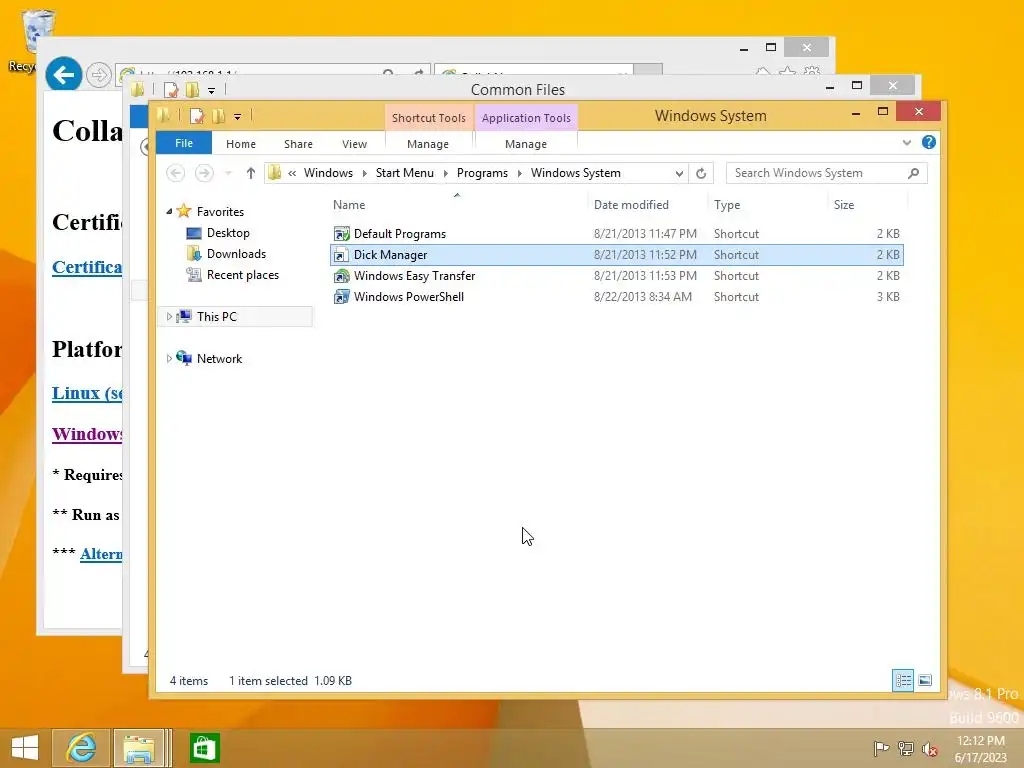This screenshot has height=768, width=1024.
Task: Open File Explorer from taskbar
Action: (139, 748)
